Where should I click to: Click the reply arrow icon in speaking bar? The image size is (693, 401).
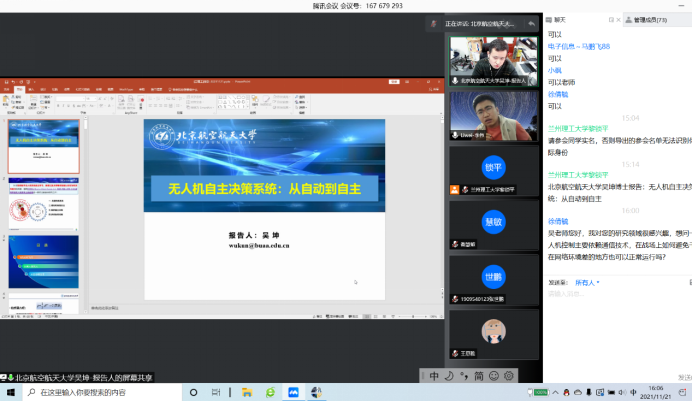pos(531,22)
